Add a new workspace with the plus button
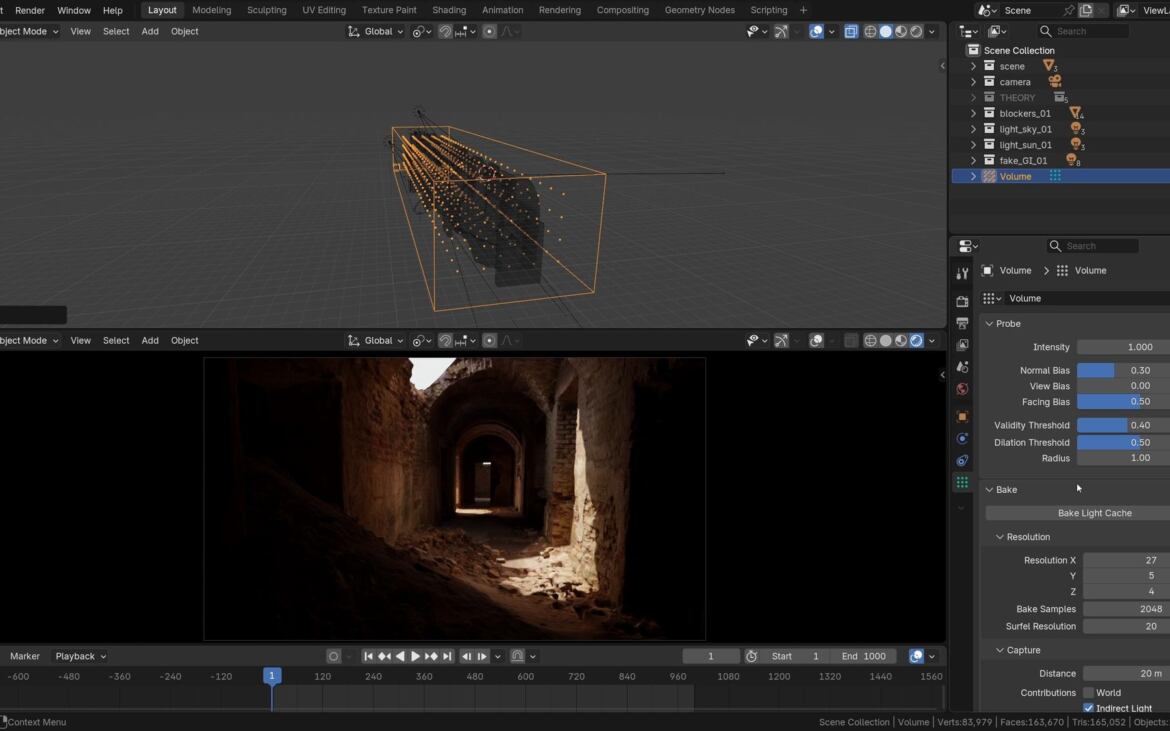 (803, 10)
